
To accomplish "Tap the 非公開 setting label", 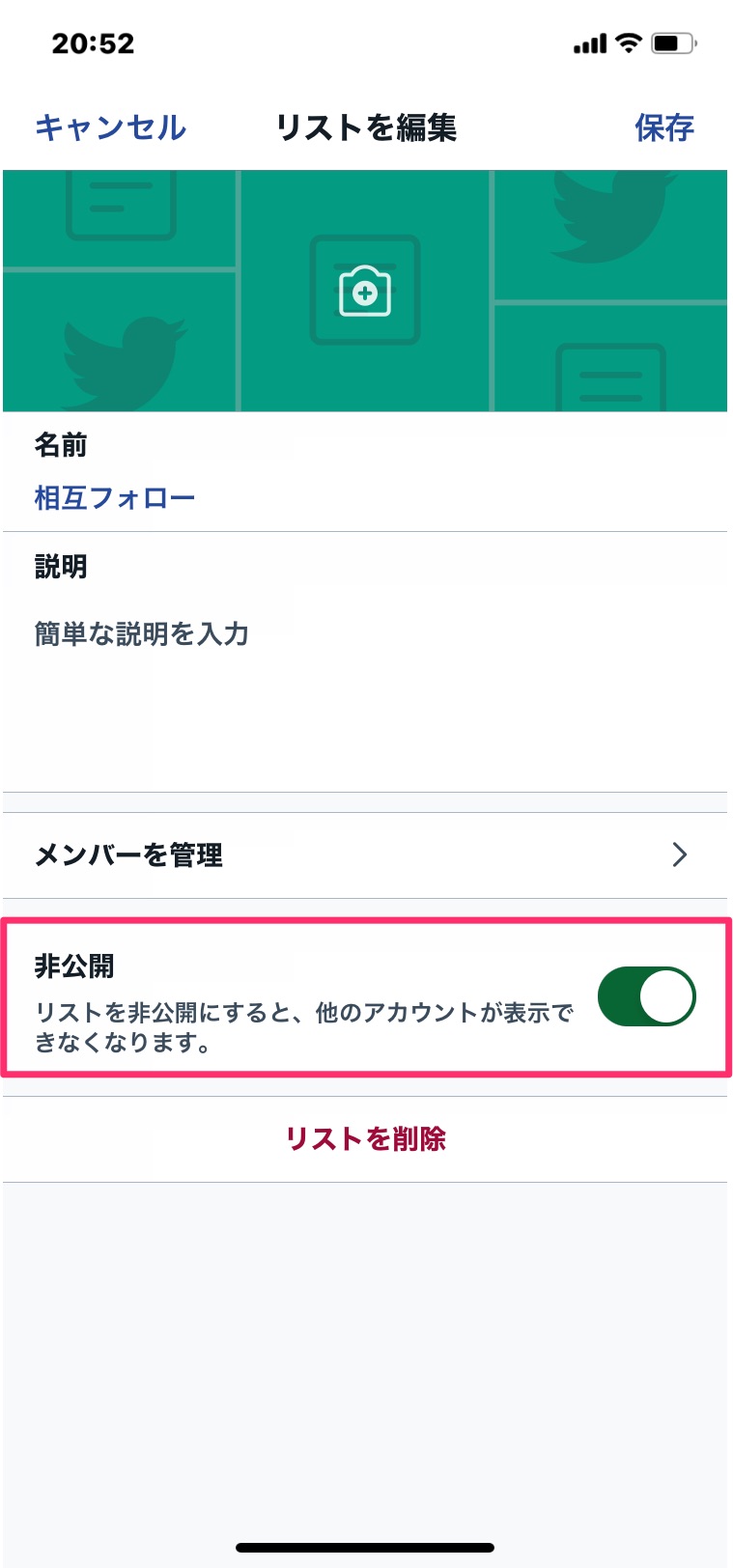I will tap(74, 966).
